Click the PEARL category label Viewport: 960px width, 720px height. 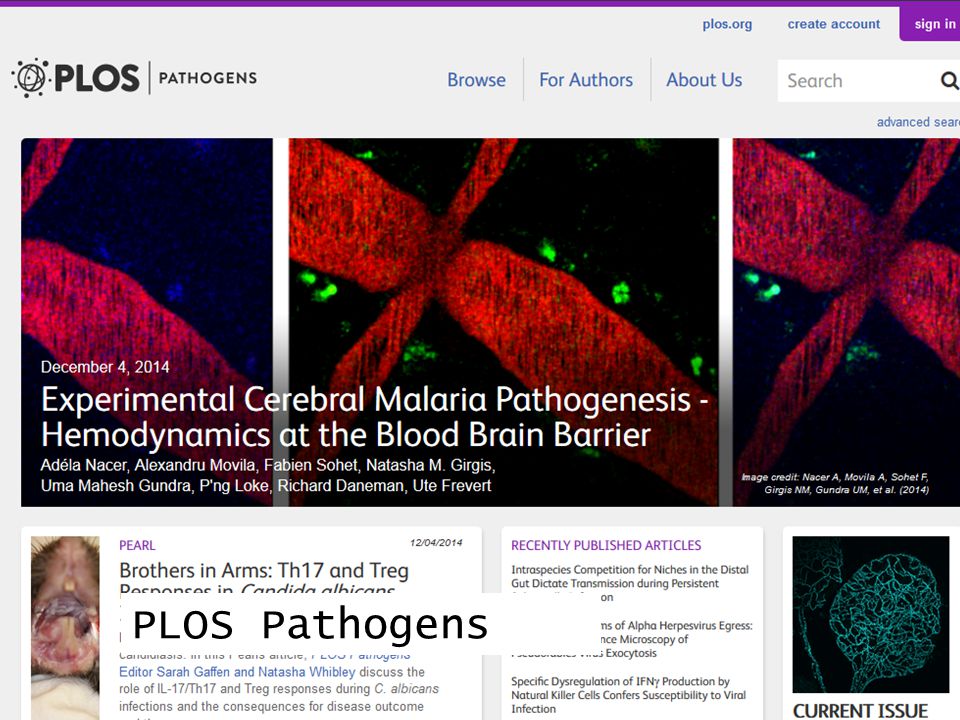point(137,545)
